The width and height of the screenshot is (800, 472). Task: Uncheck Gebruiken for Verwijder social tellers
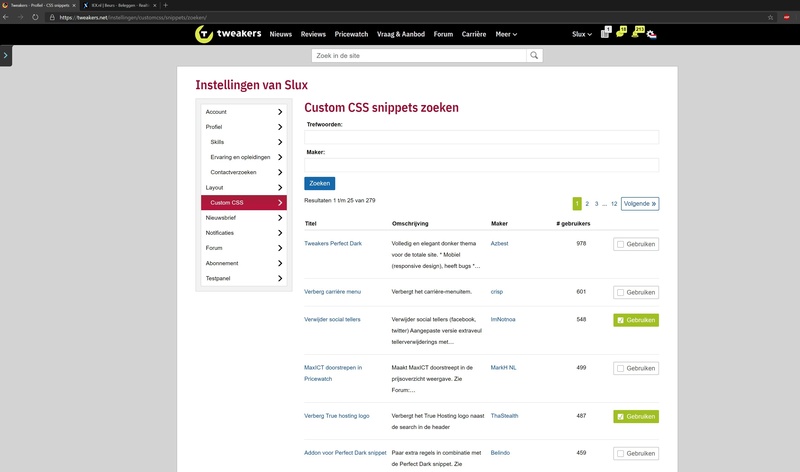click(x=636, y=320)
